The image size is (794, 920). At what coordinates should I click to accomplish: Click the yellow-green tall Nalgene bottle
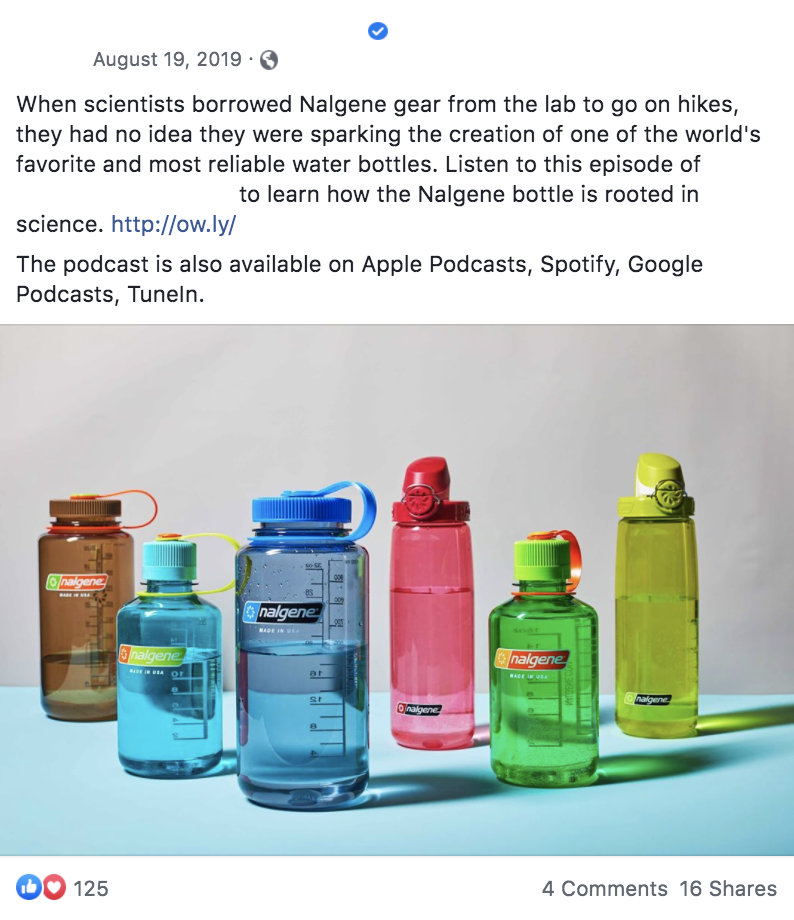657,596
